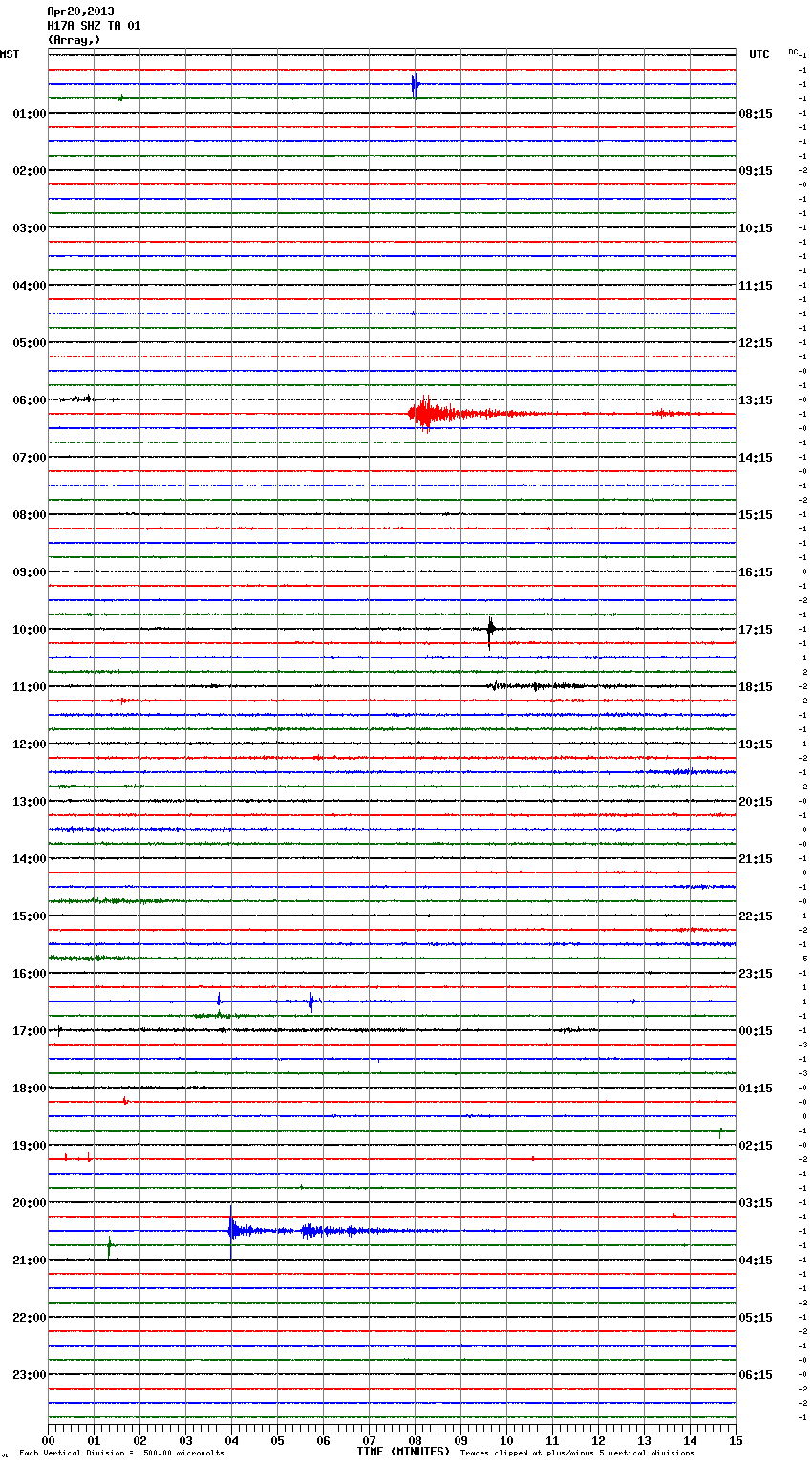Click the (Array,) subtitle text
Image resolution: width=812 pixels, height=1466 pixels.
tap(74, 40)
